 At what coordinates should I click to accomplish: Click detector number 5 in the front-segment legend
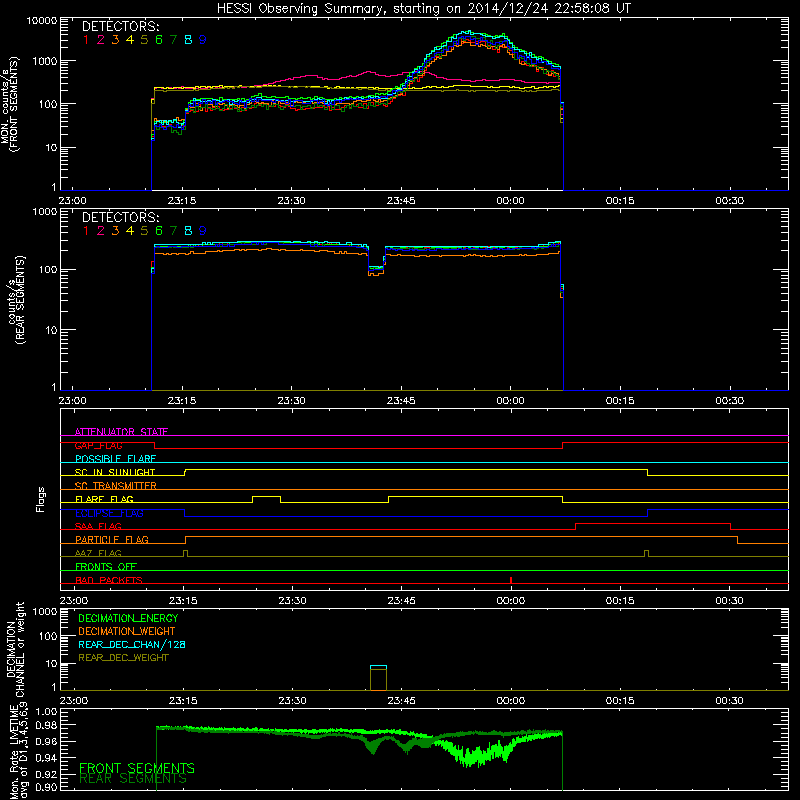click(x=144, y=40)
